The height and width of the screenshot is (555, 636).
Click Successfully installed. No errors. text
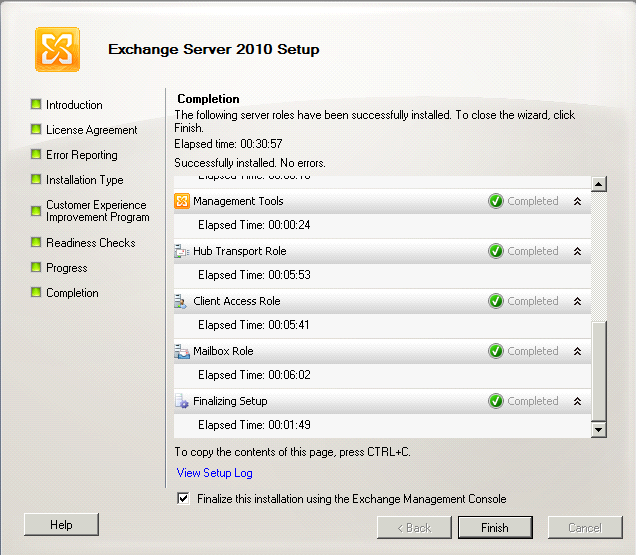[x=250, y=163]
